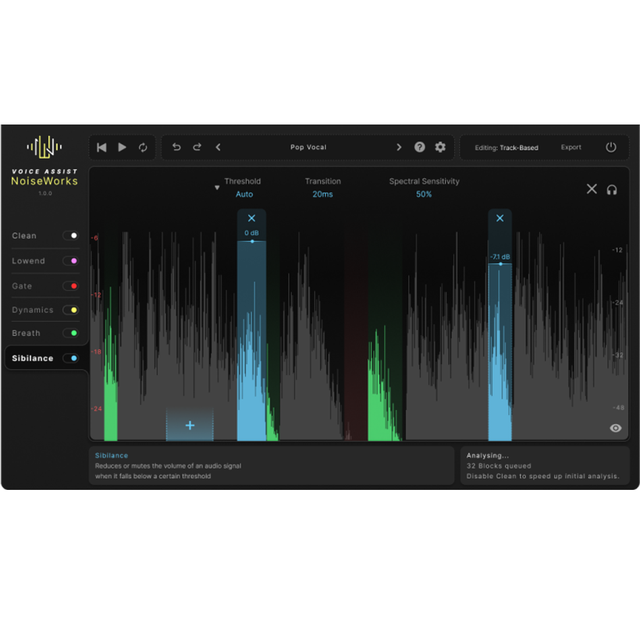Adjust the -7.1 dB region level handle
Screen dimensions: 640x640
click(500, 264)
